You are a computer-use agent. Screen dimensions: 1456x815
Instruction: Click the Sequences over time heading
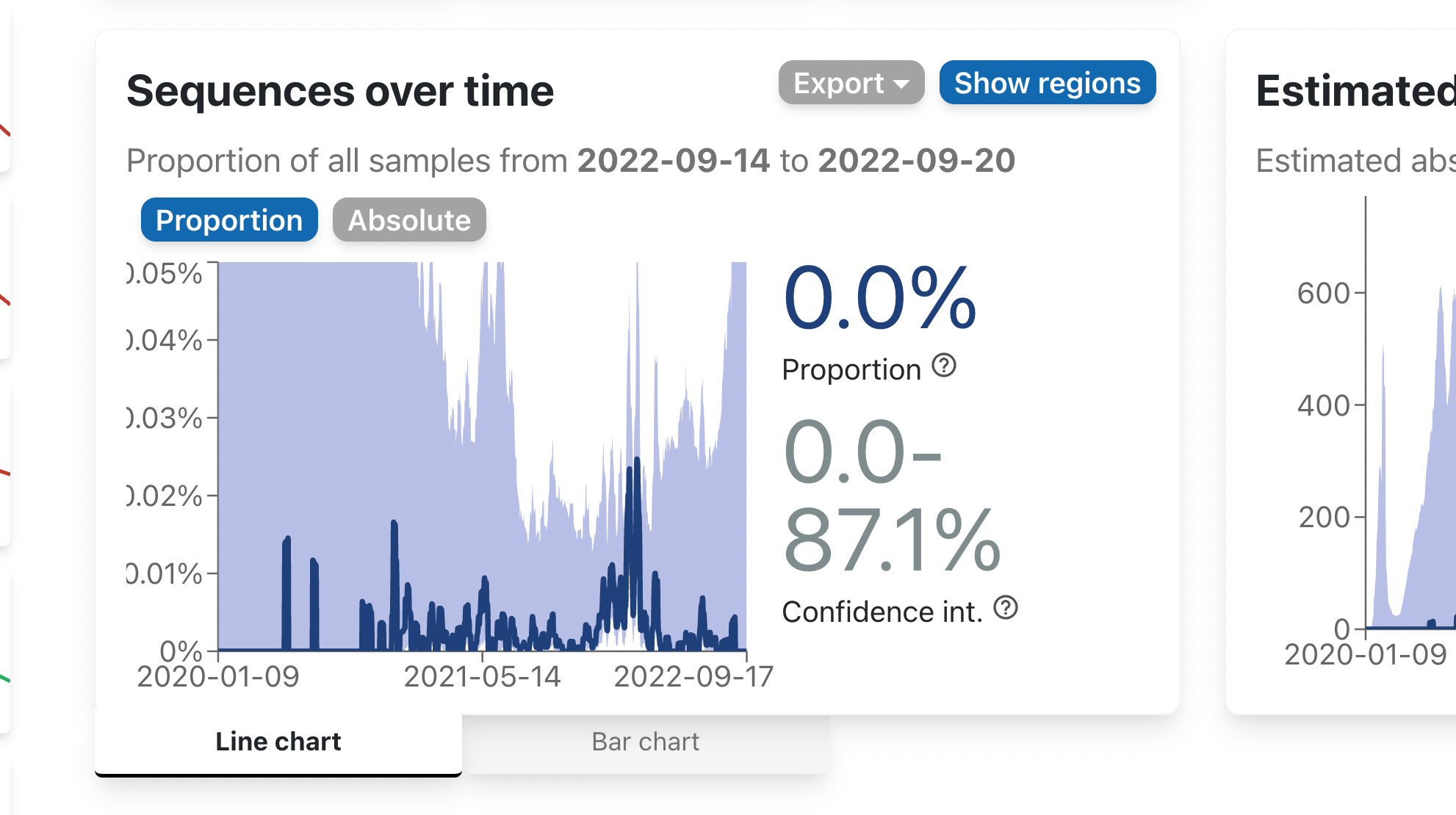341,90
